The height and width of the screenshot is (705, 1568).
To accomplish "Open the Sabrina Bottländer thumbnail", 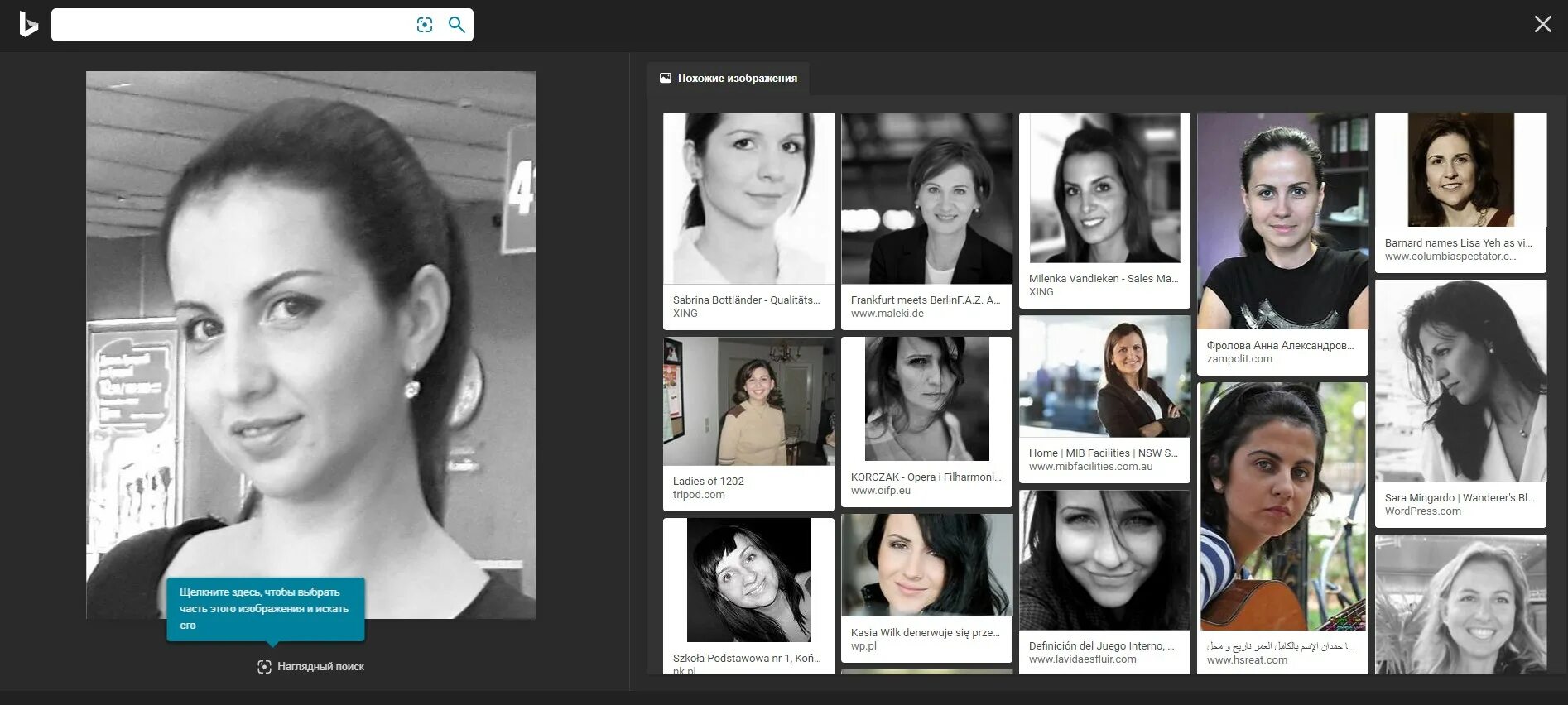I will click(x=748, y=199).
